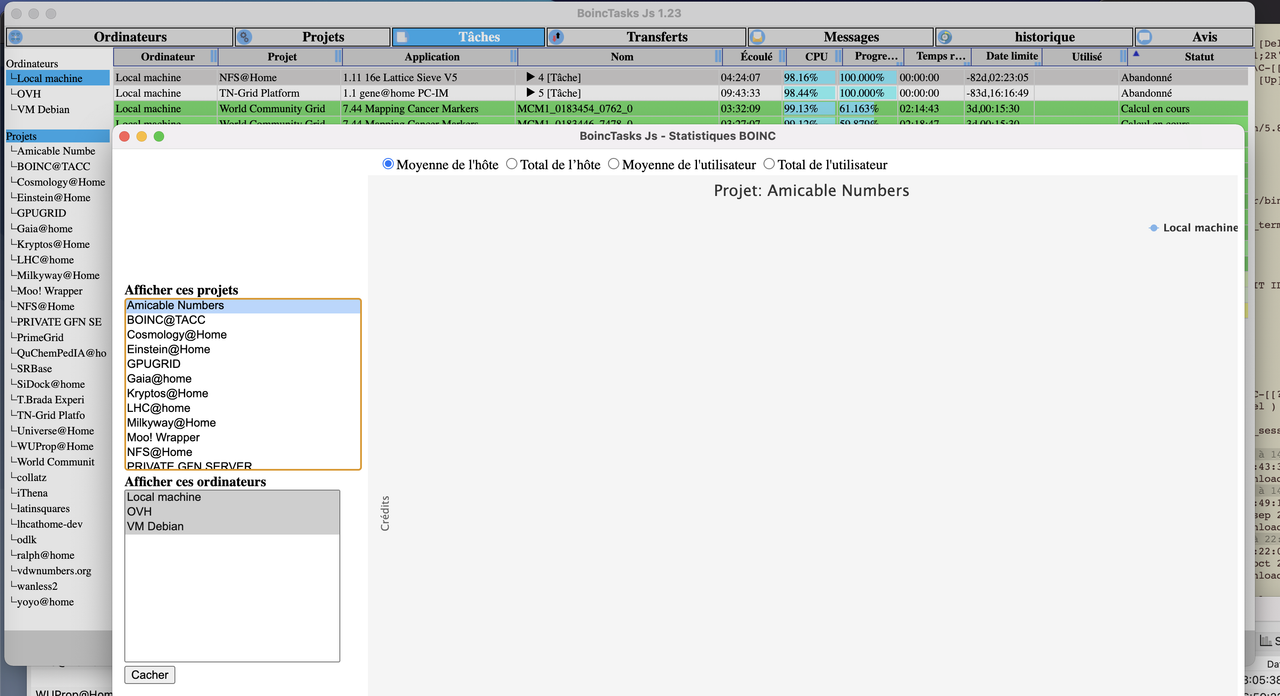This screenshot has width=1280, height=696.
Task: Select Moo! Wrapper in the statistics project list
Action: [x=242, y=438]
